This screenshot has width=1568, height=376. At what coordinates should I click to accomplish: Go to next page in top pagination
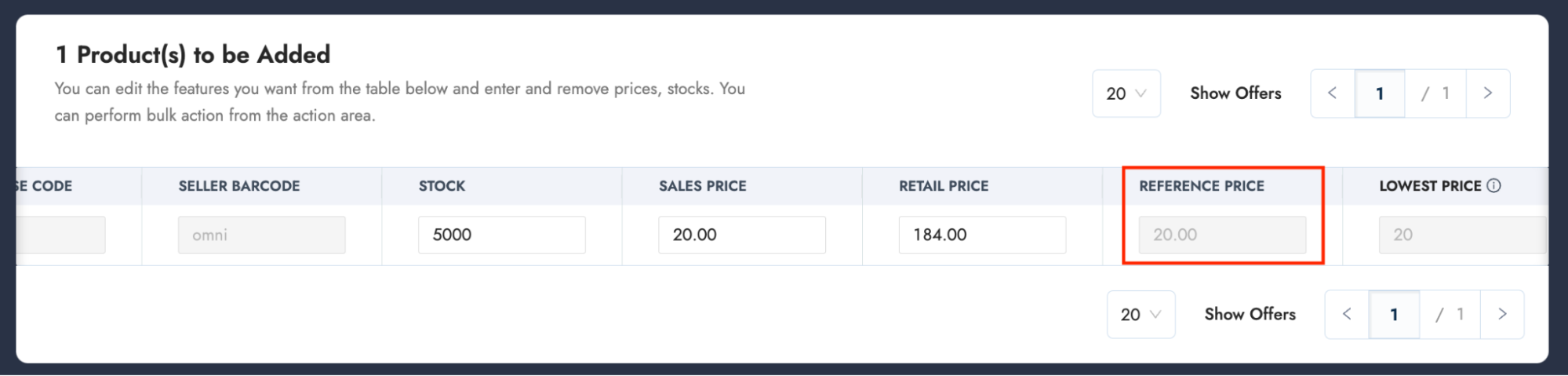click(x=1487, y=93)
